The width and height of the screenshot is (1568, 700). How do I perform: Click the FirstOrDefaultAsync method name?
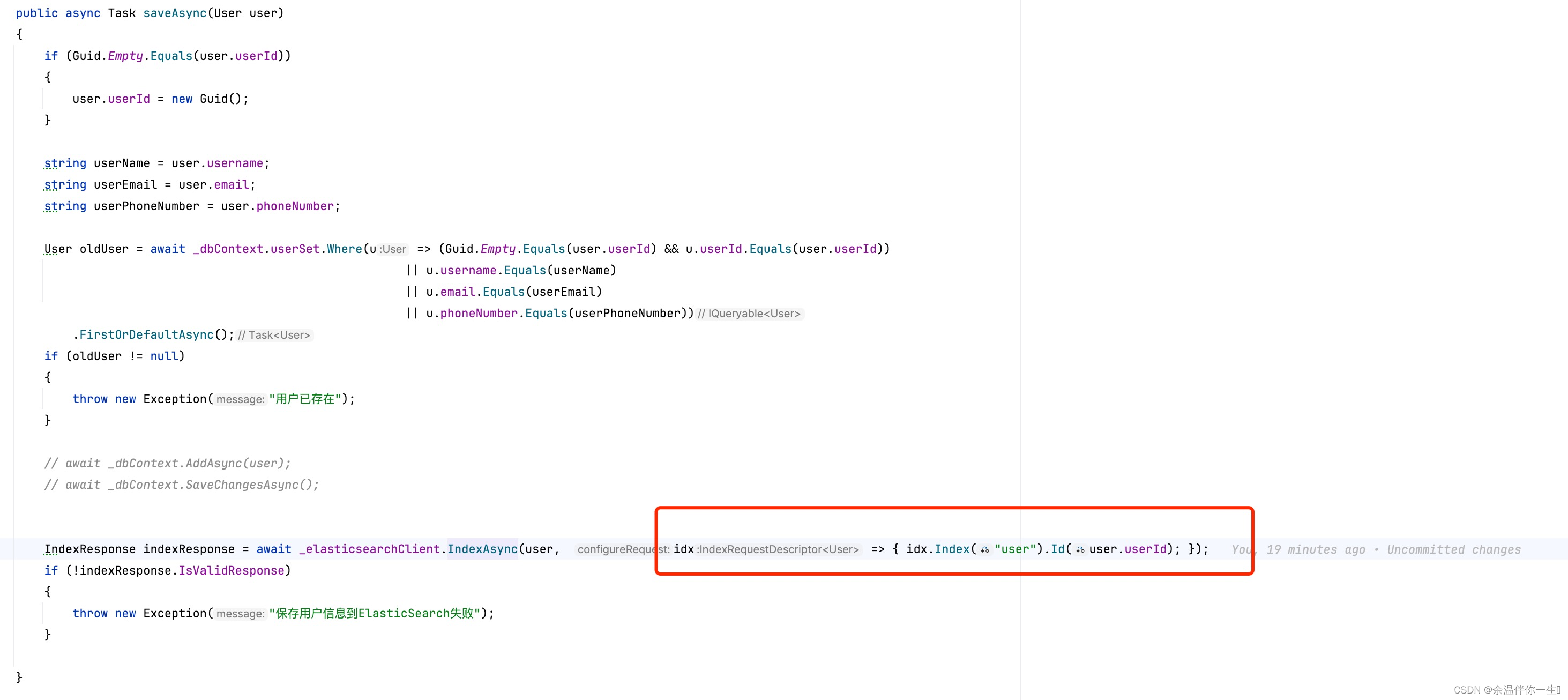[x=147, y=335]
